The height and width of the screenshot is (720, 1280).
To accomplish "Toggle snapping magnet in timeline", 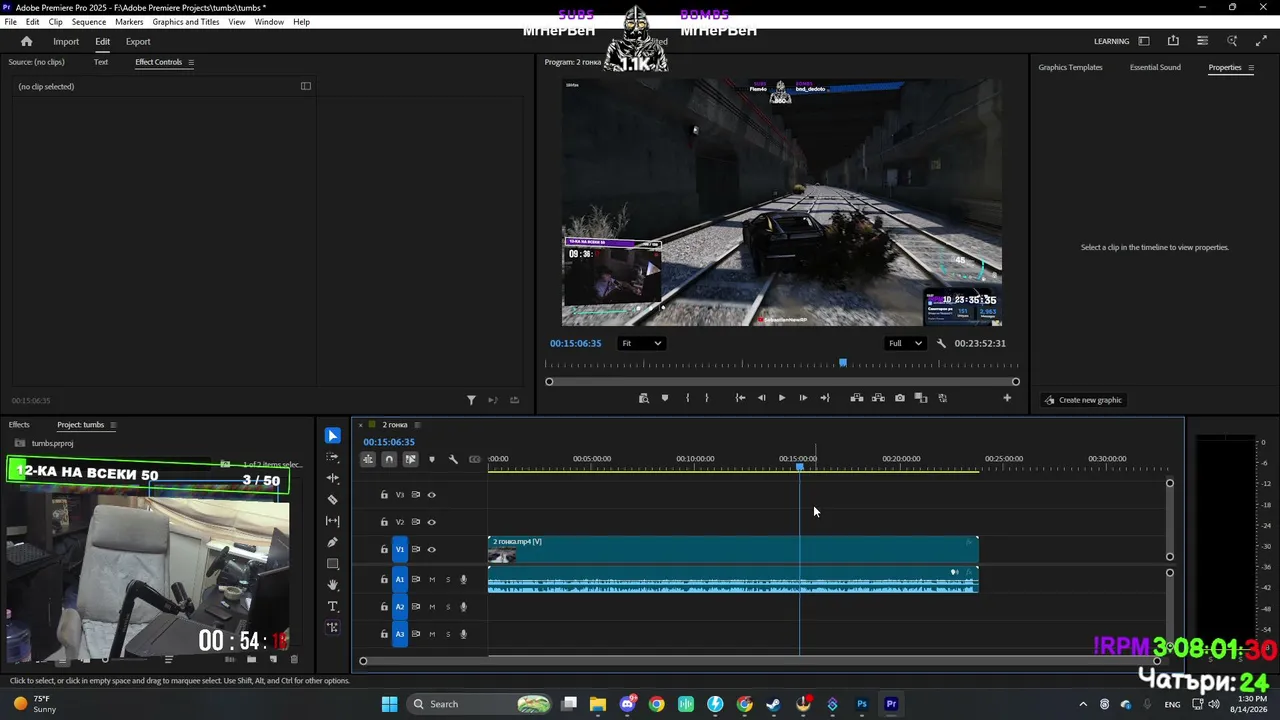I will (x=389, y=459).
